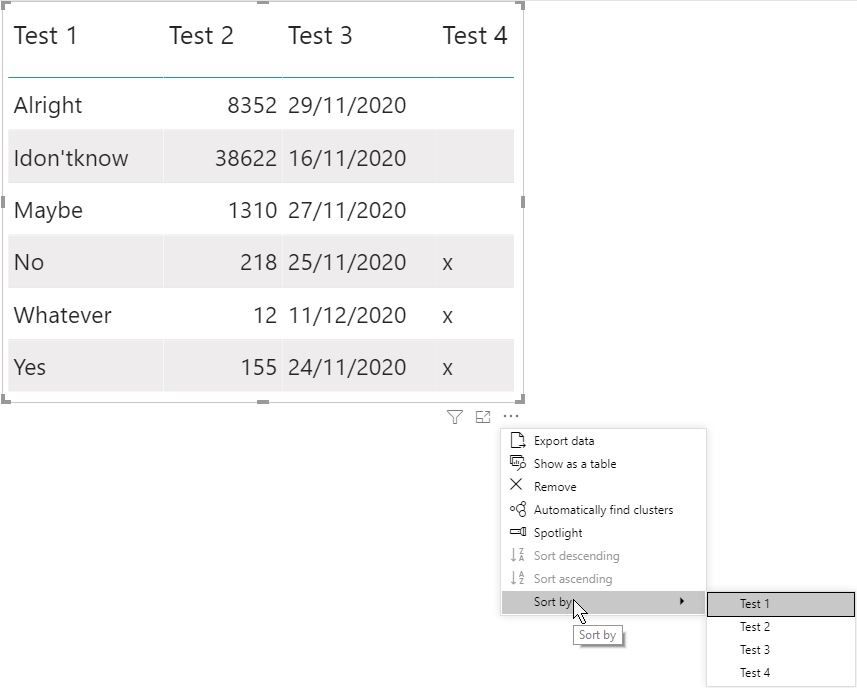Click the x in the Whatever row
Image resolution: width=857 pixels, height=688 pixels.
pos(448,316)
